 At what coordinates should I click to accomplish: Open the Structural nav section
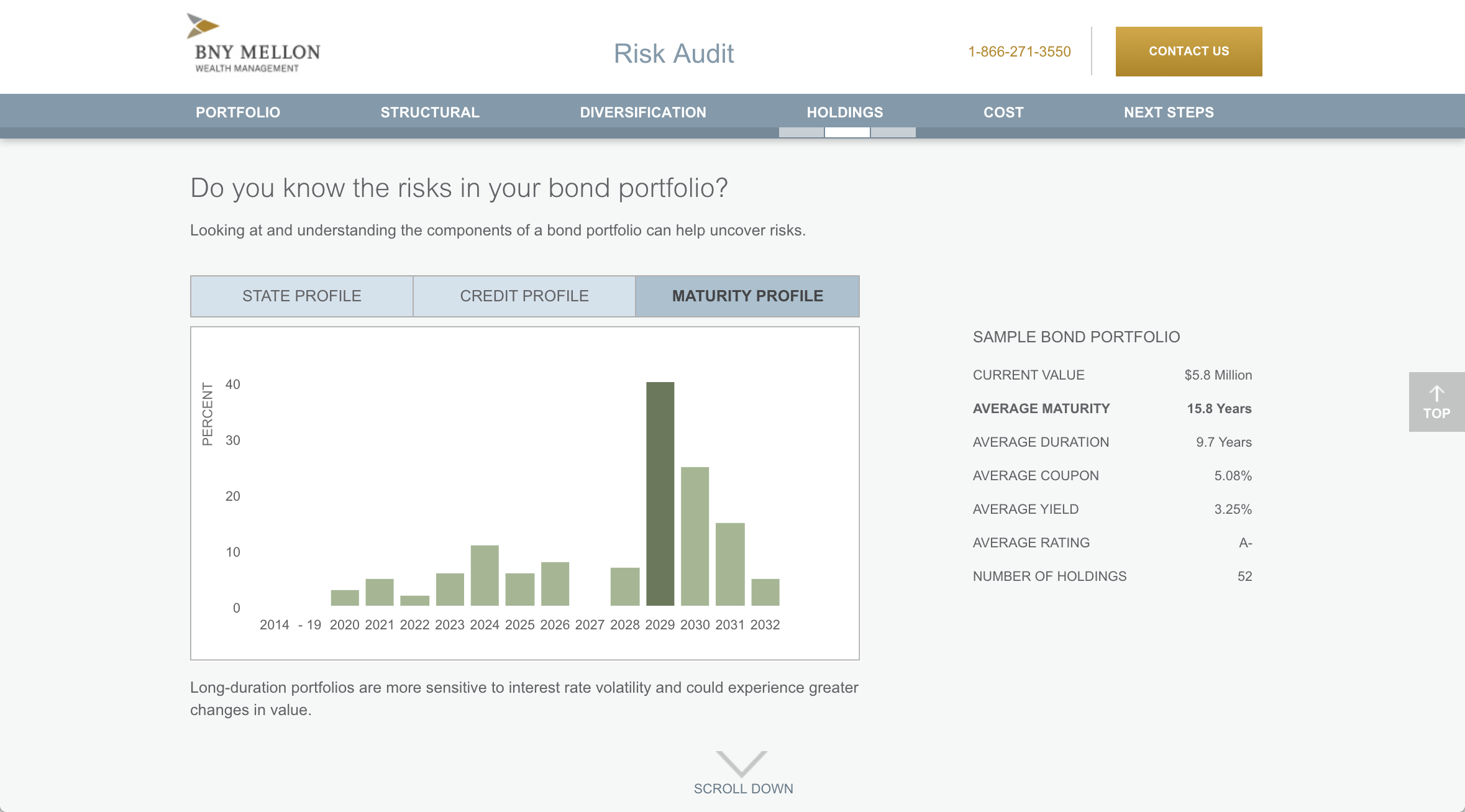[430, 112]
